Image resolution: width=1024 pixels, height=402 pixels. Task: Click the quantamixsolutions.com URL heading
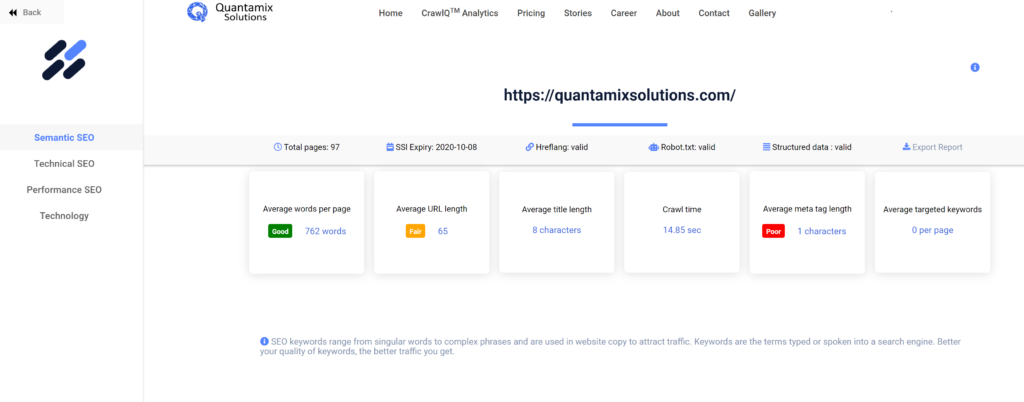[x=620, y=95]
